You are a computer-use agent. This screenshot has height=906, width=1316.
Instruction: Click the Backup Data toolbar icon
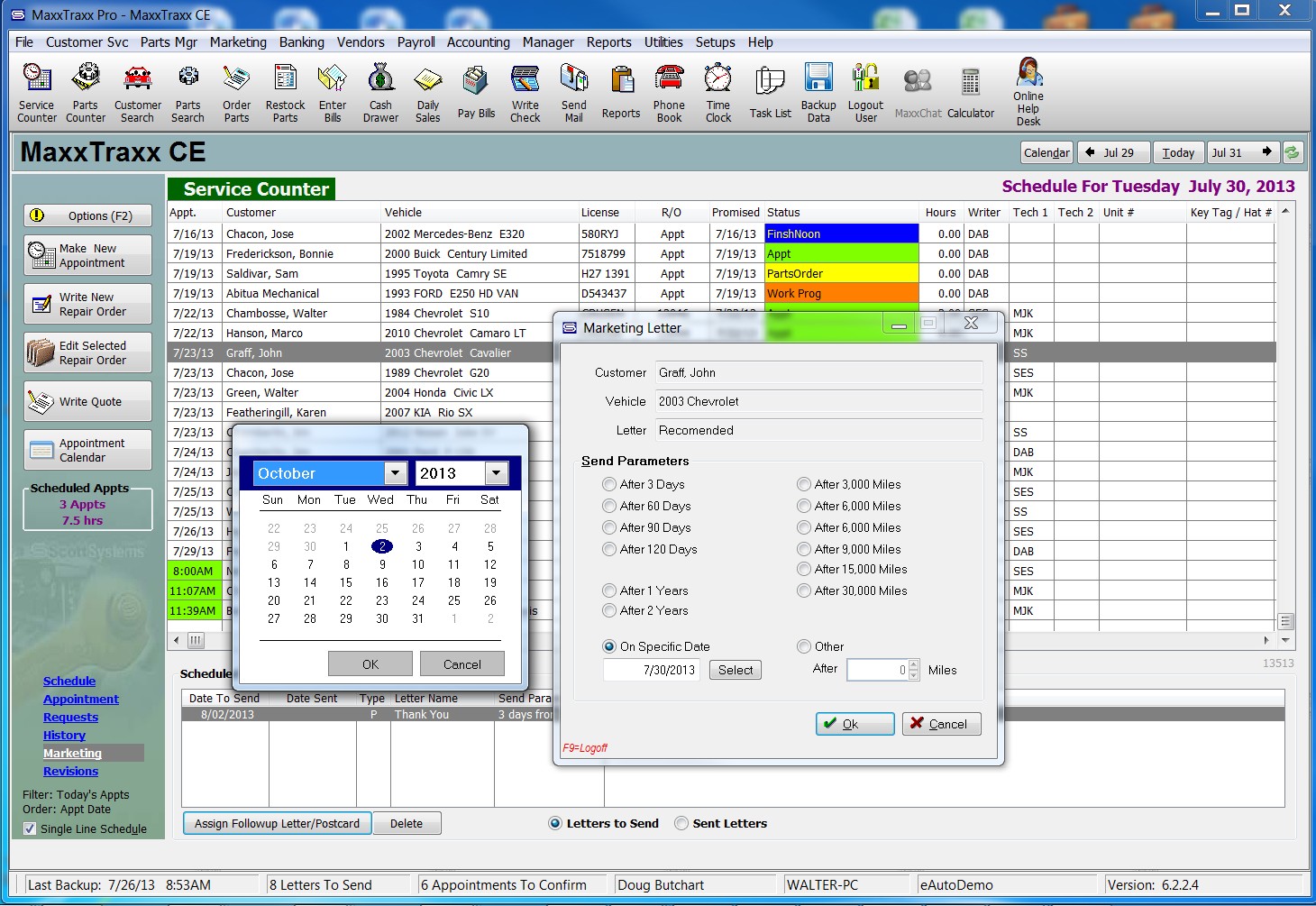pos(818,92)
